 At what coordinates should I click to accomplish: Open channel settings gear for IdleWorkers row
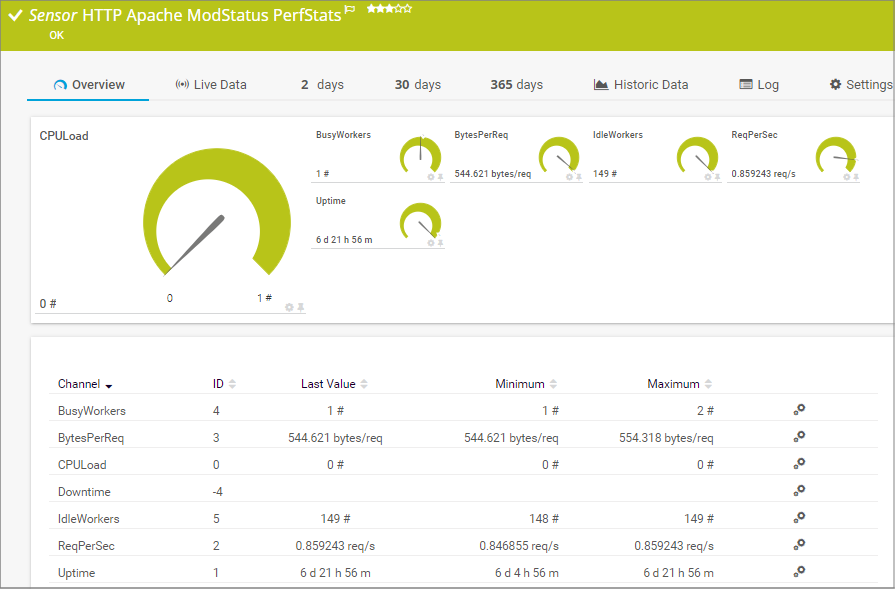click(799, 518)
